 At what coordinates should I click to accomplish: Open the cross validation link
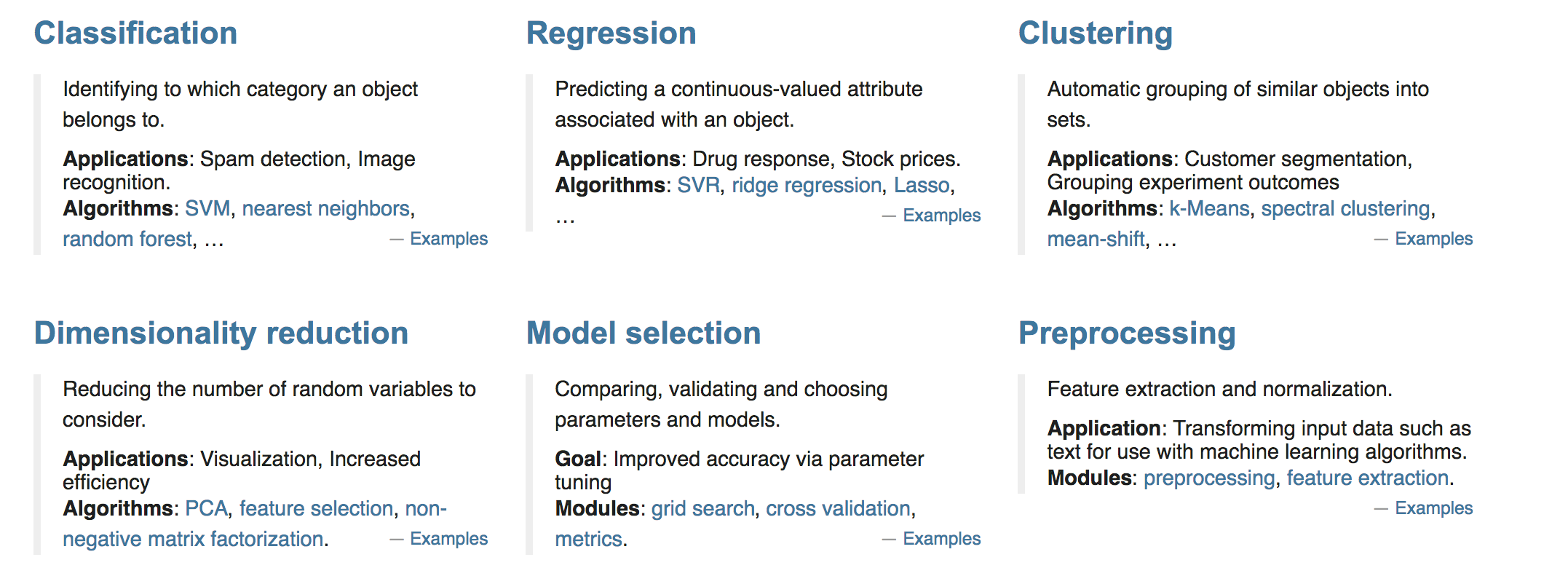coord(839,509)
